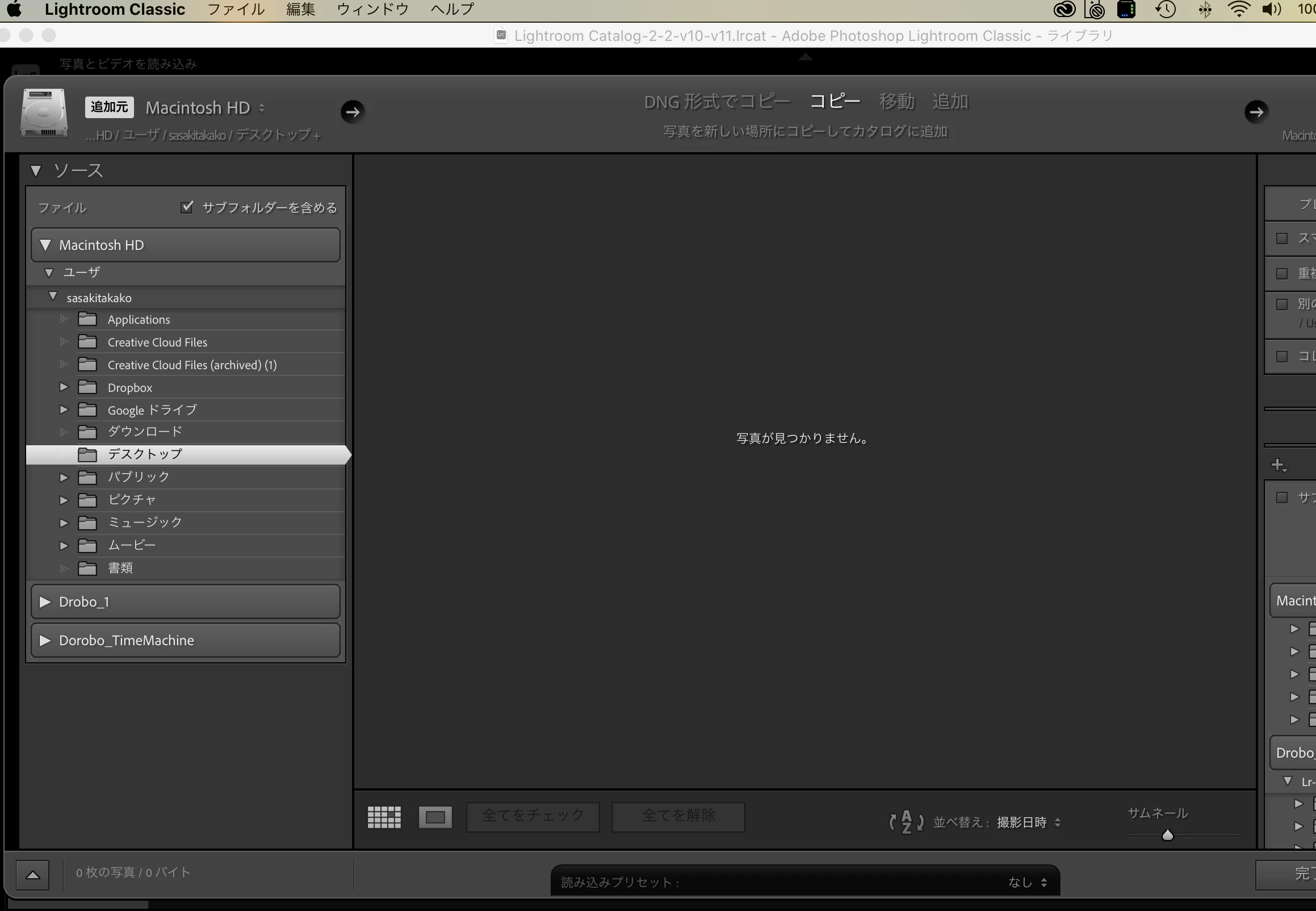Switch to loupe view icon
The width and height of the screenshot is (1316, 911).
[435, 817]
